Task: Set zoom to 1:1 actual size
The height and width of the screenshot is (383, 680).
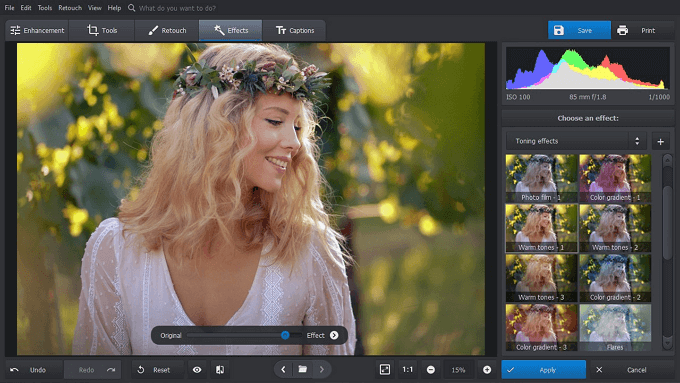Action: (408, 370)
